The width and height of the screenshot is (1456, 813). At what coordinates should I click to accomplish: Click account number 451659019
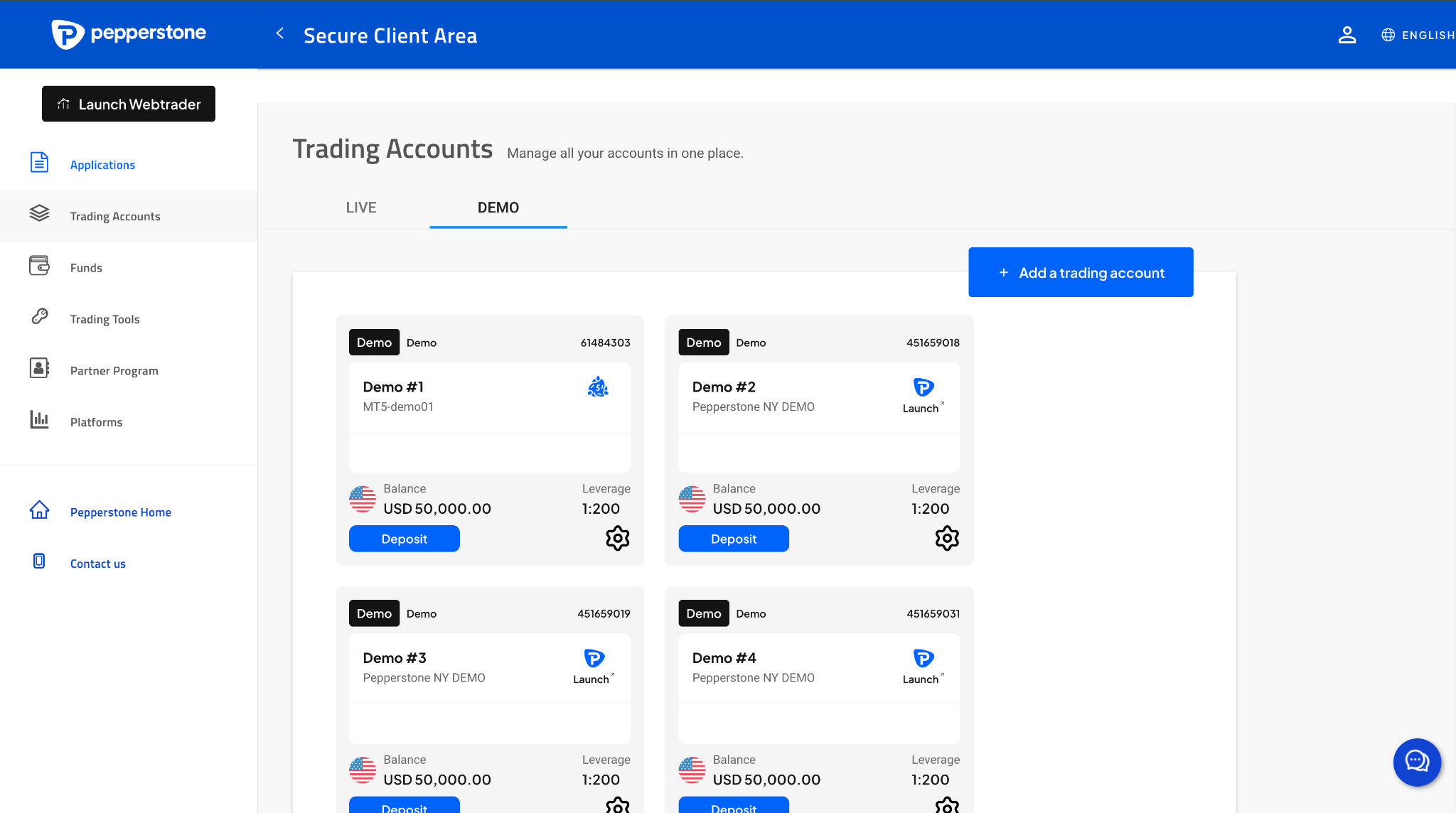pyautogui.click(x=604, y=613)
